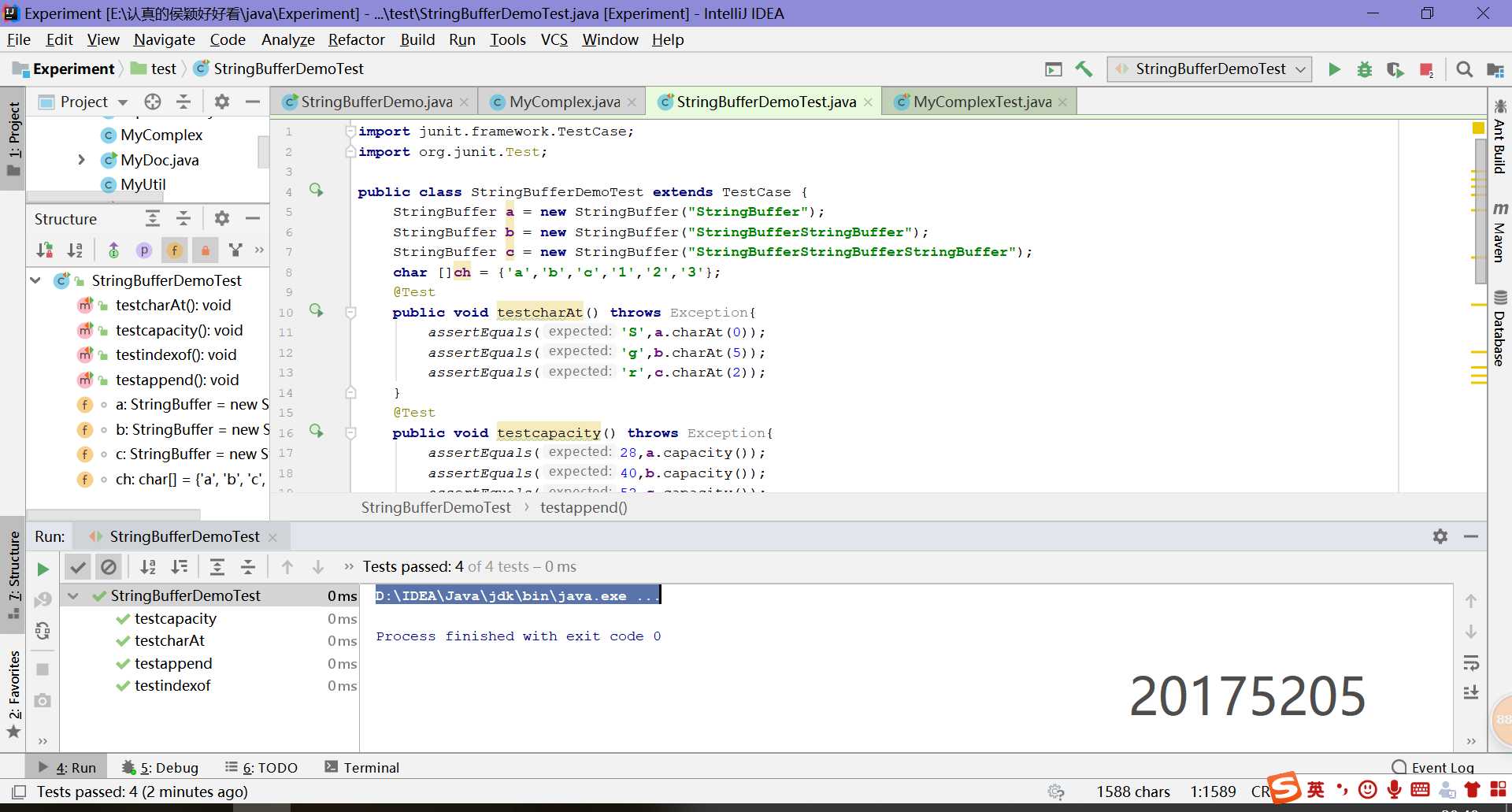Jump to next failed test
1512x812 pixels.
[x=318, y=567]
